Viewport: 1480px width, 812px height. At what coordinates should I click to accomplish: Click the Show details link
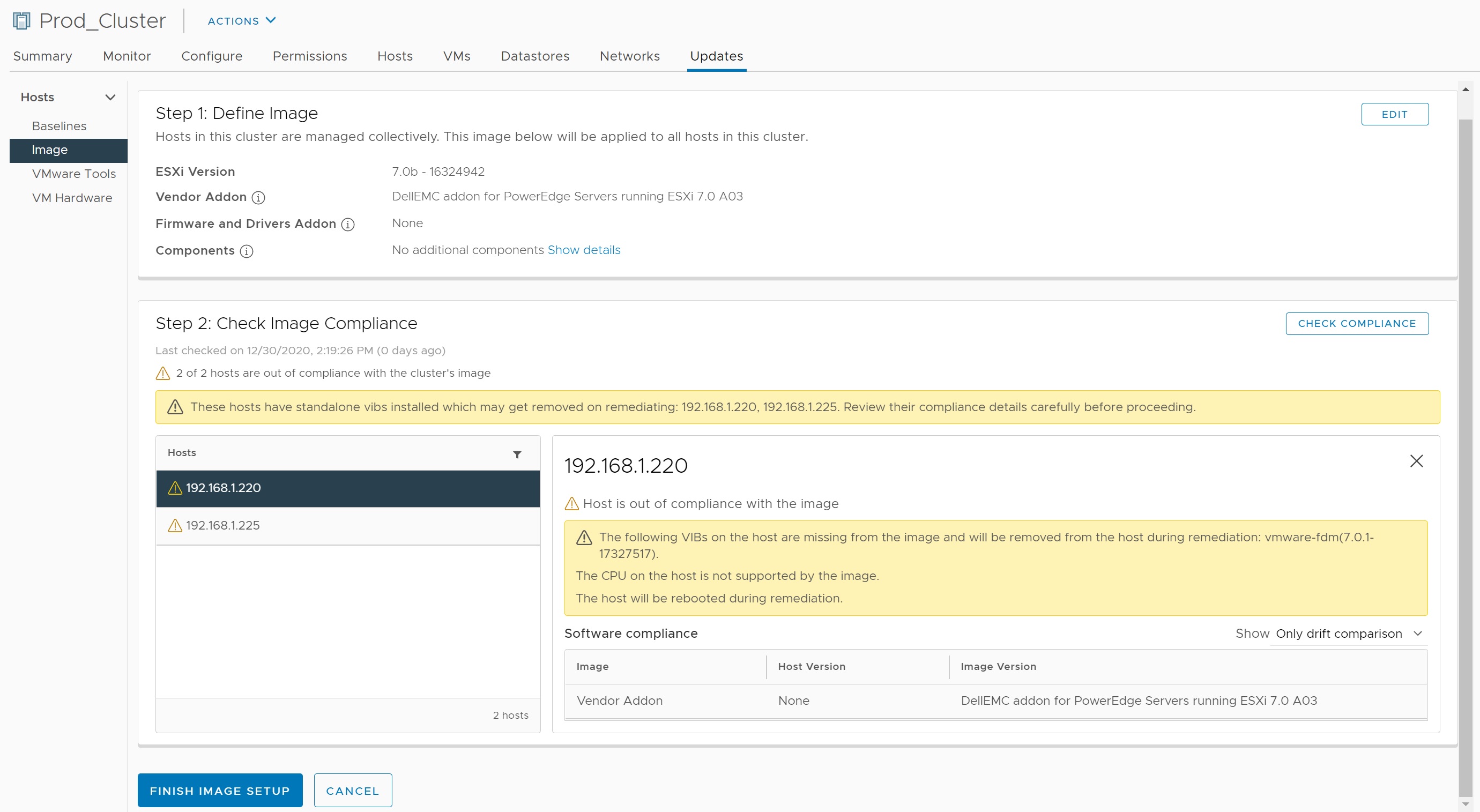(x=584, y=250)
